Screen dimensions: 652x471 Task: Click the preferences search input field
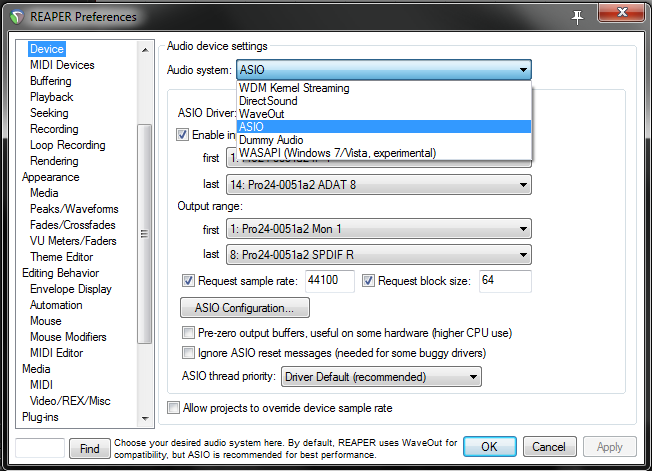(x=40, y=448)
